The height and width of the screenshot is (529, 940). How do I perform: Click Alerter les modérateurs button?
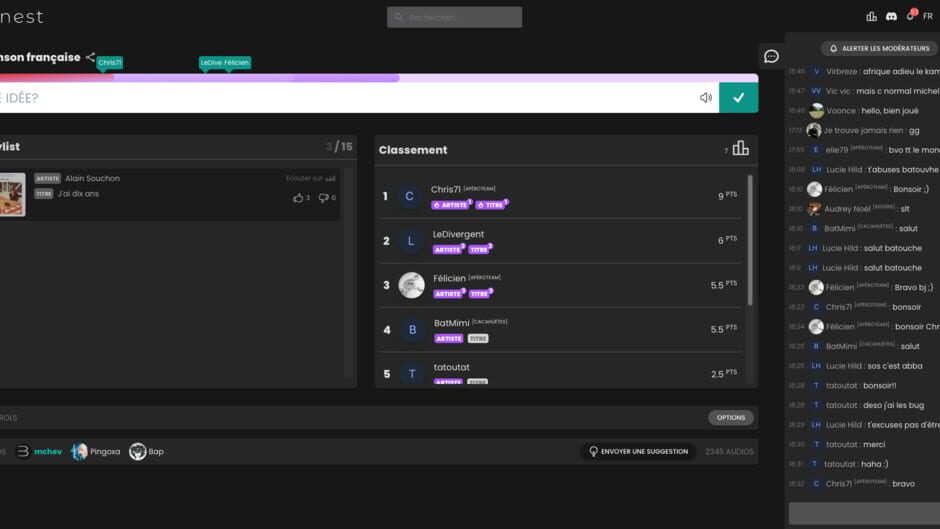(x=879, y=49)
